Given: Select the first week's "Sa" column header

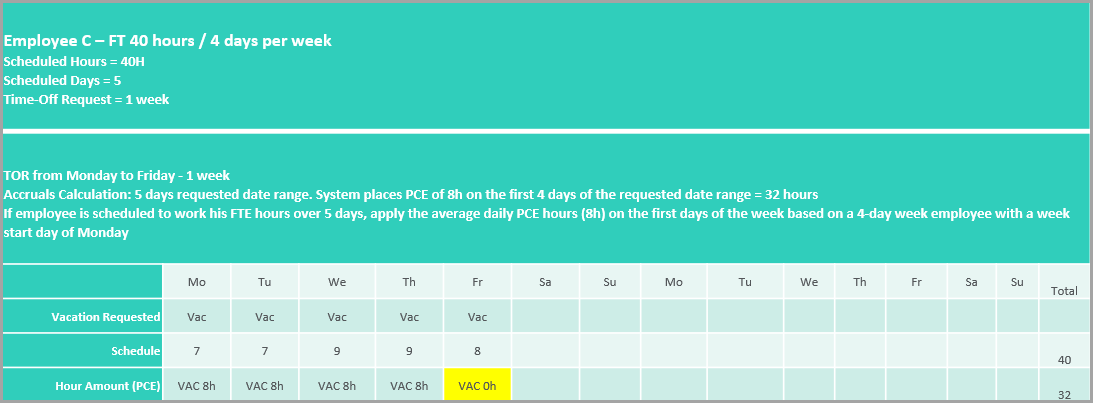Looking at the screenshot, I should 545,282.
